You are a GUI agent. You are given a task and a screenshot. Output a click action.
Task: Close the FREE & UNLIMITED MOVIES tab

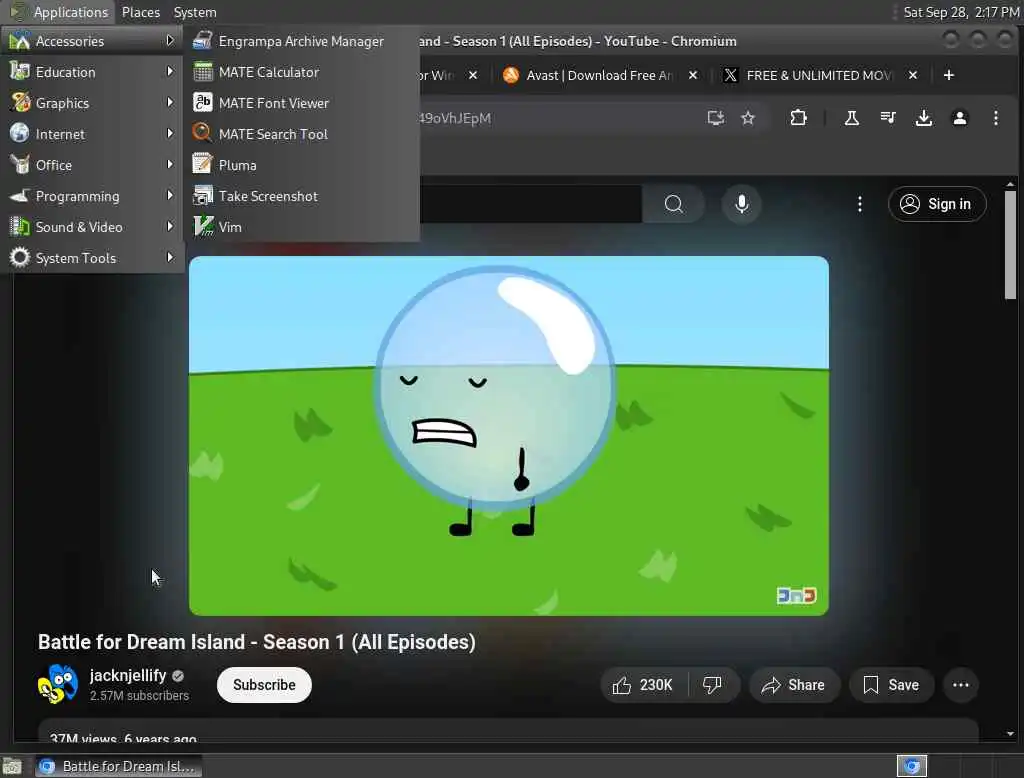tap(913, 75)
